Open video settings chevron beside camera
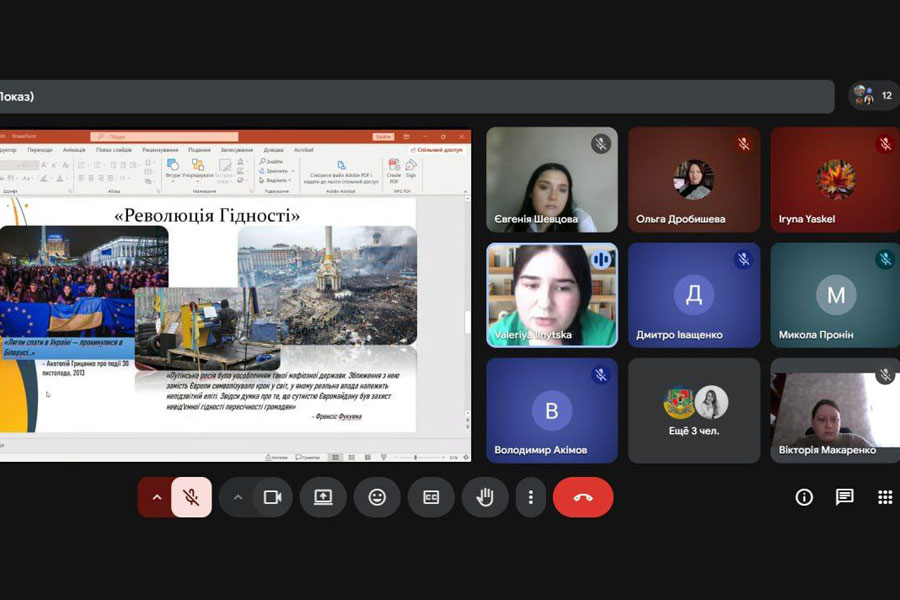The height and width of the screenshot is (600, 900). click(x=238, y=497)
